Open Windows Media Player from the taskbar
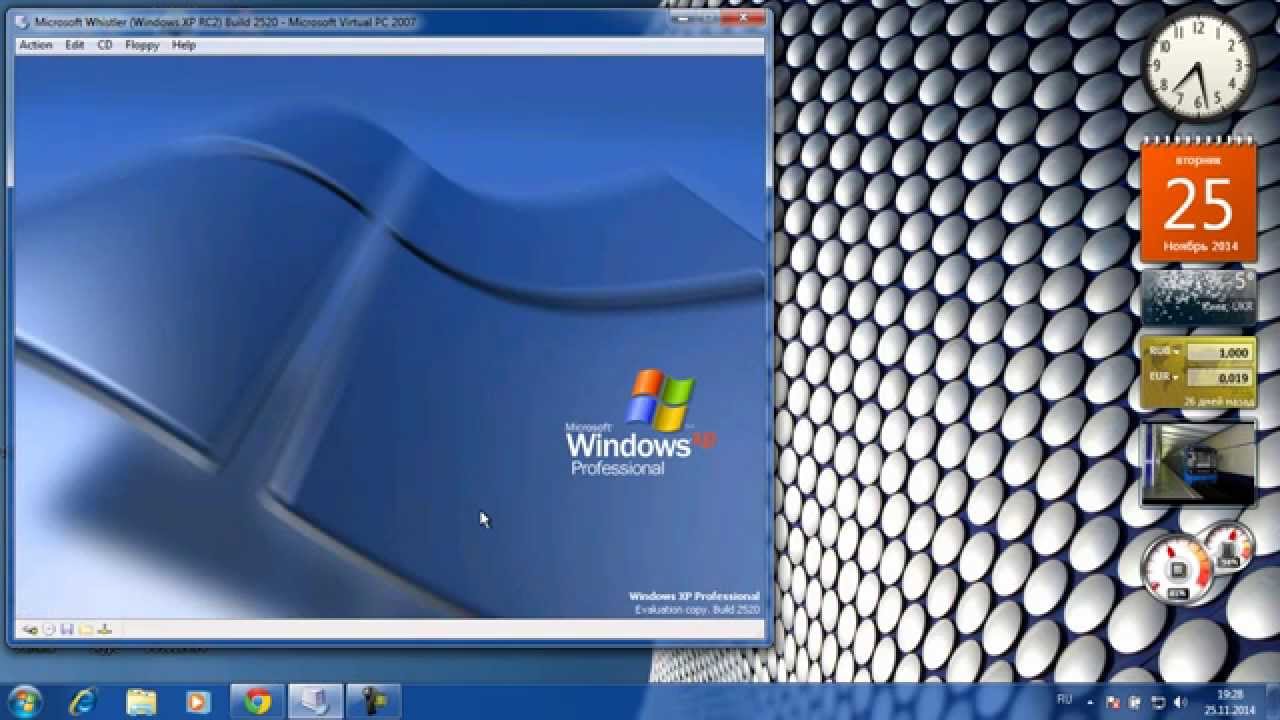The width and height of the screenshot is (1280, 720). [x=198, y=702]
